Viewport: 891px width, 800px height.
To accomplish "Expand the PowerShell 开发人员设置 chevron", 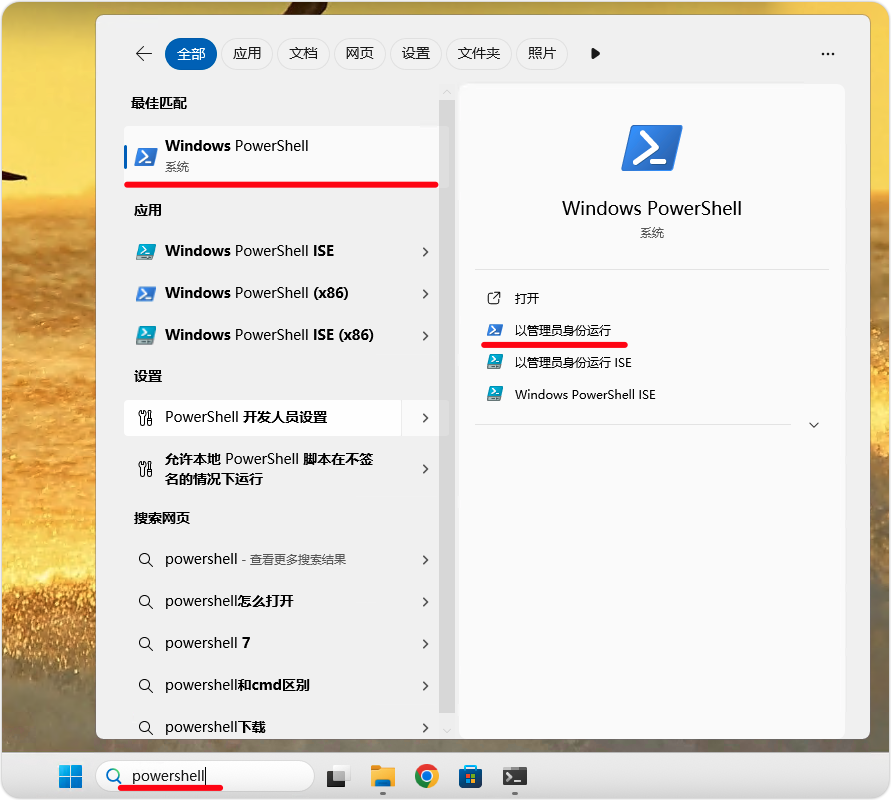I will 425,418.
